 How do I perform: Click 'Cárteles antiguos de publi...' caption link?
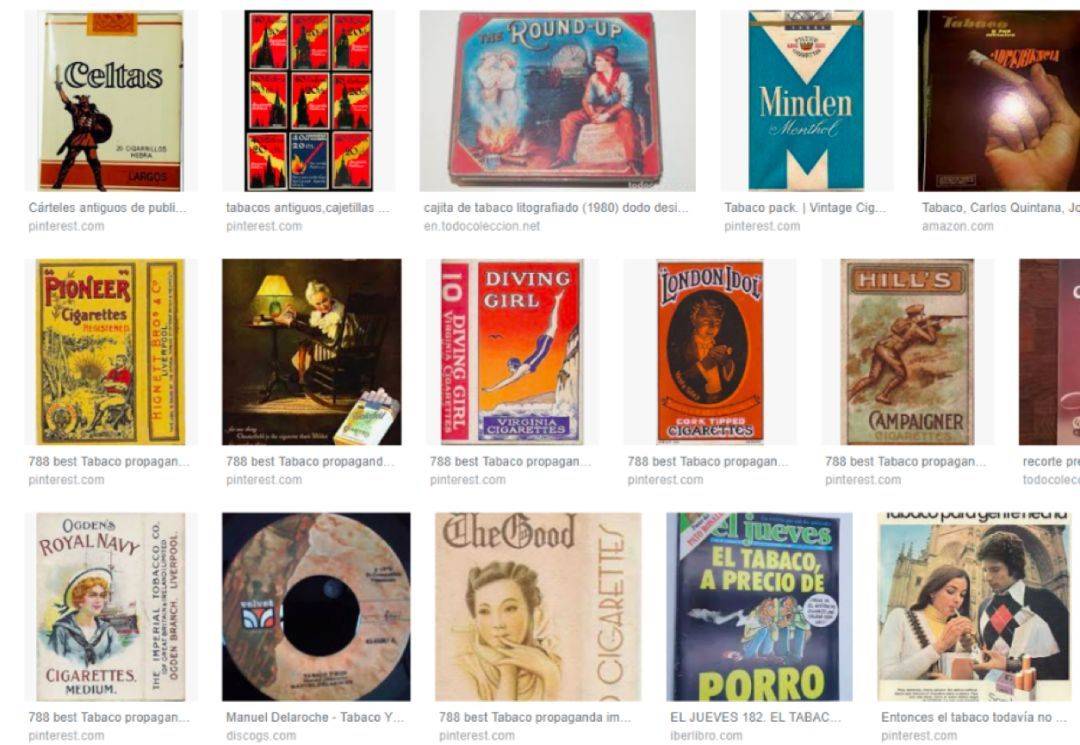(107, 207)
